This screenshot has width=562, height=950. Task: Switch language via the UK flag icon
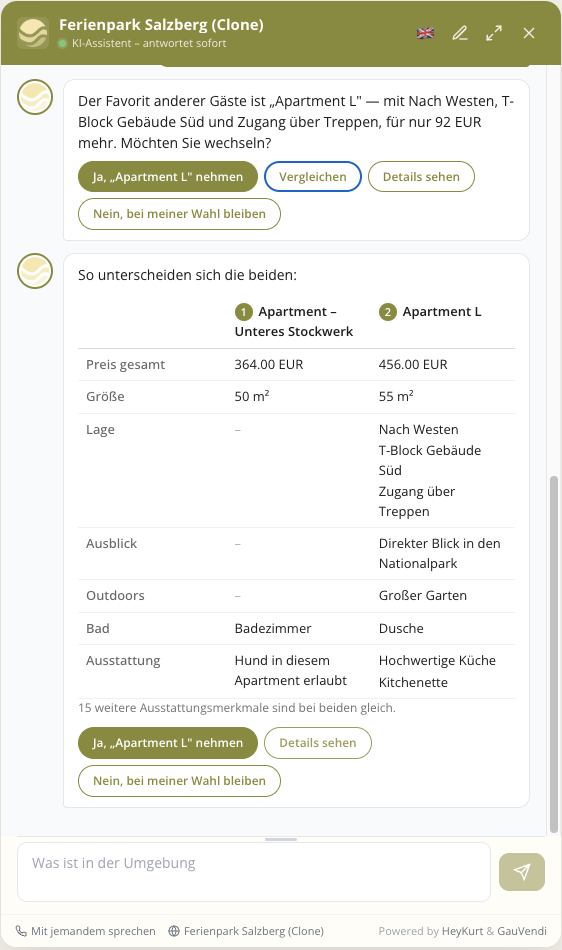point(426,33)
